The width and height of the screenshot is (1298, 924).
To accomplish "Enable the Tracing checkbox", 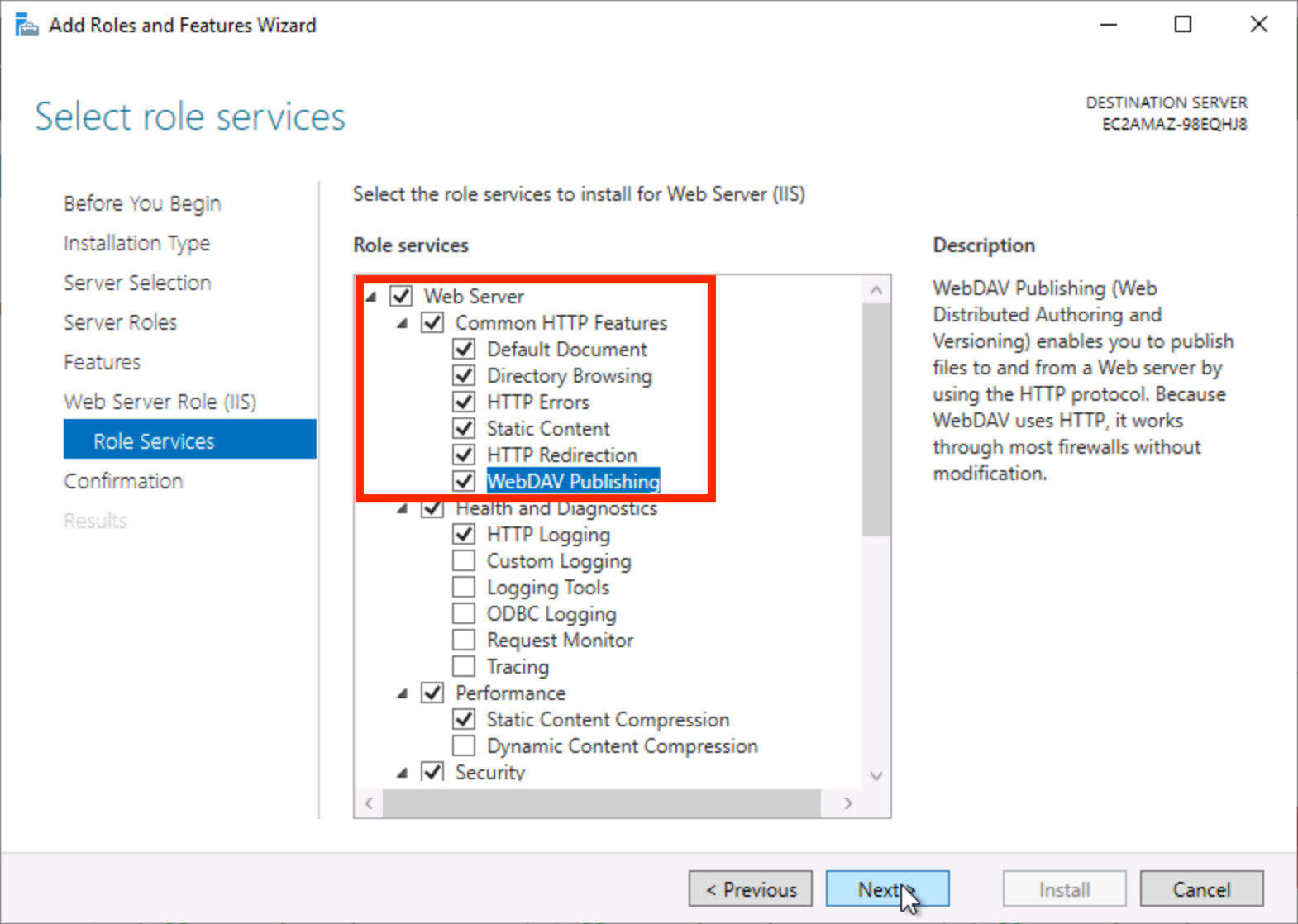I will (x=464, y=666).
